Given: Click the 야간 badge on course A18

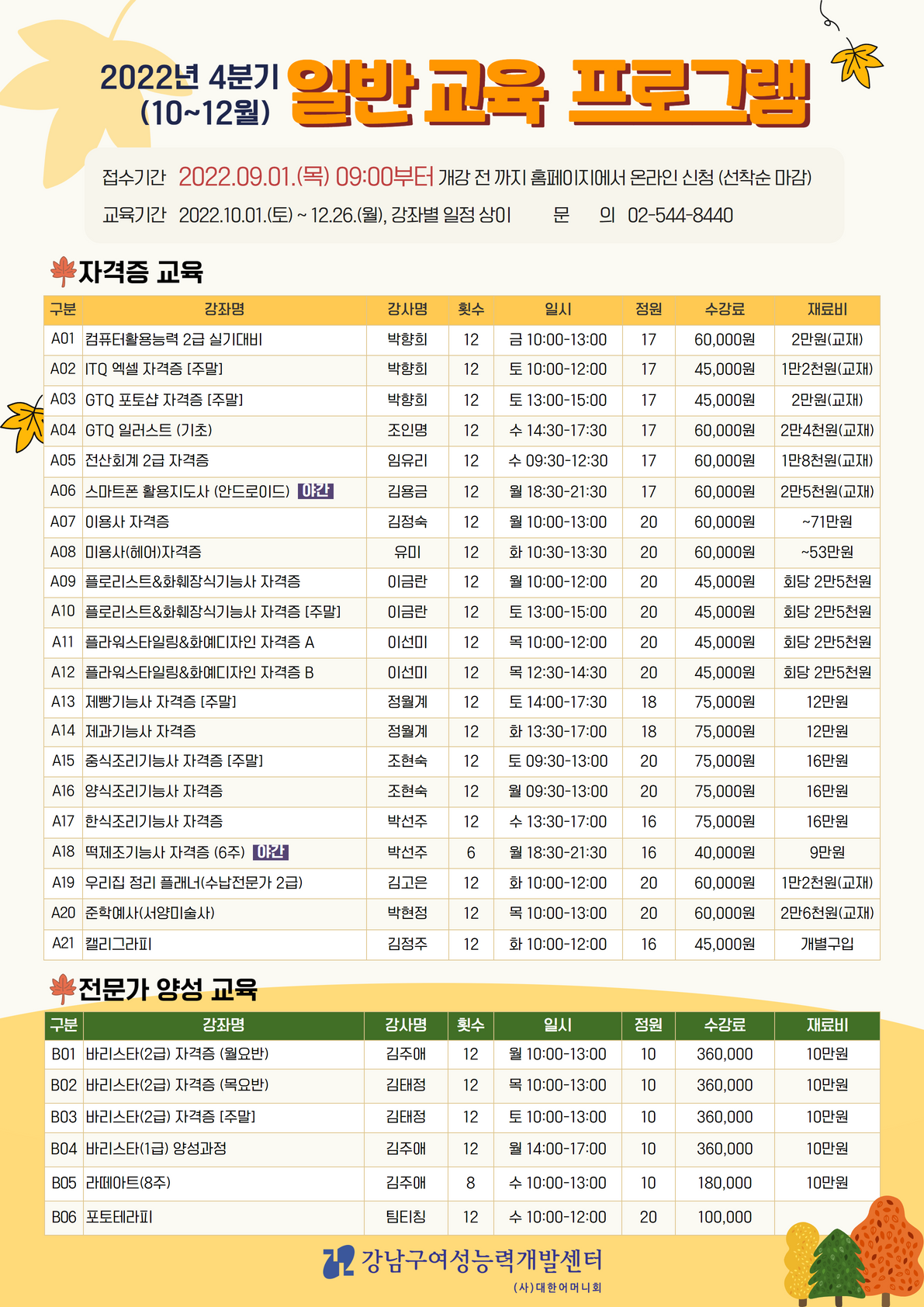Looking at the screenshot, I should [271, 852].
